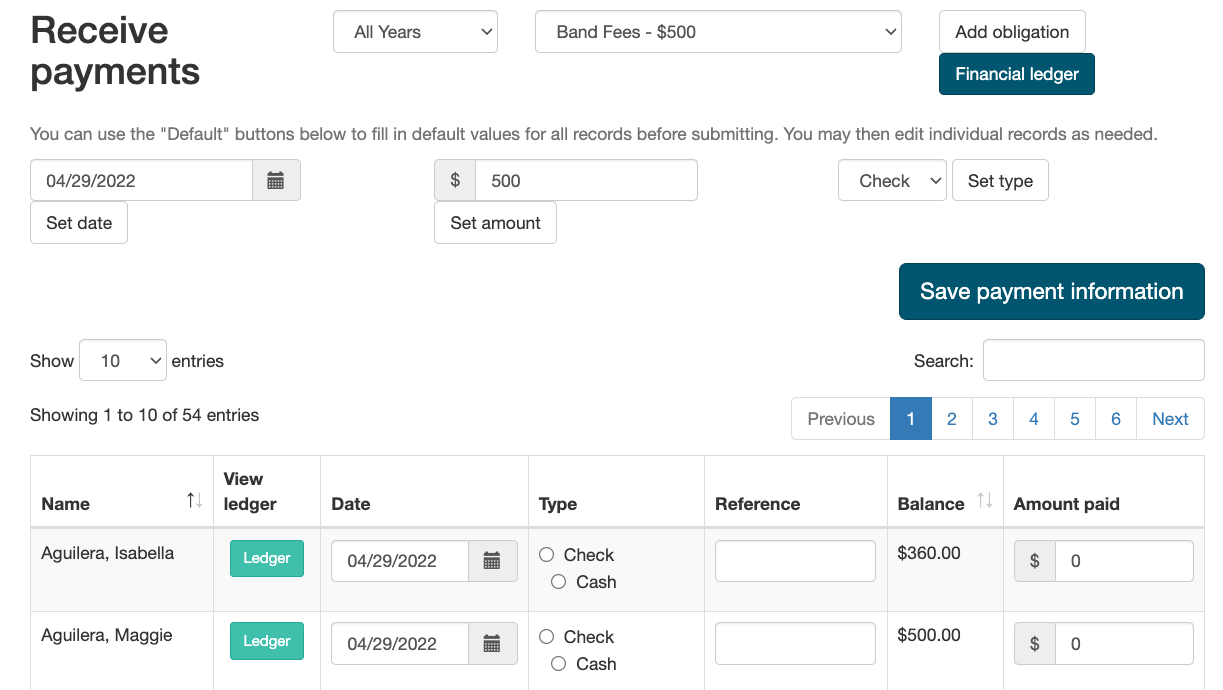Open calendar picker for default date
The width and height of the screenshot is (1223, 690).
pyautogui.click(x=276, y=181)
